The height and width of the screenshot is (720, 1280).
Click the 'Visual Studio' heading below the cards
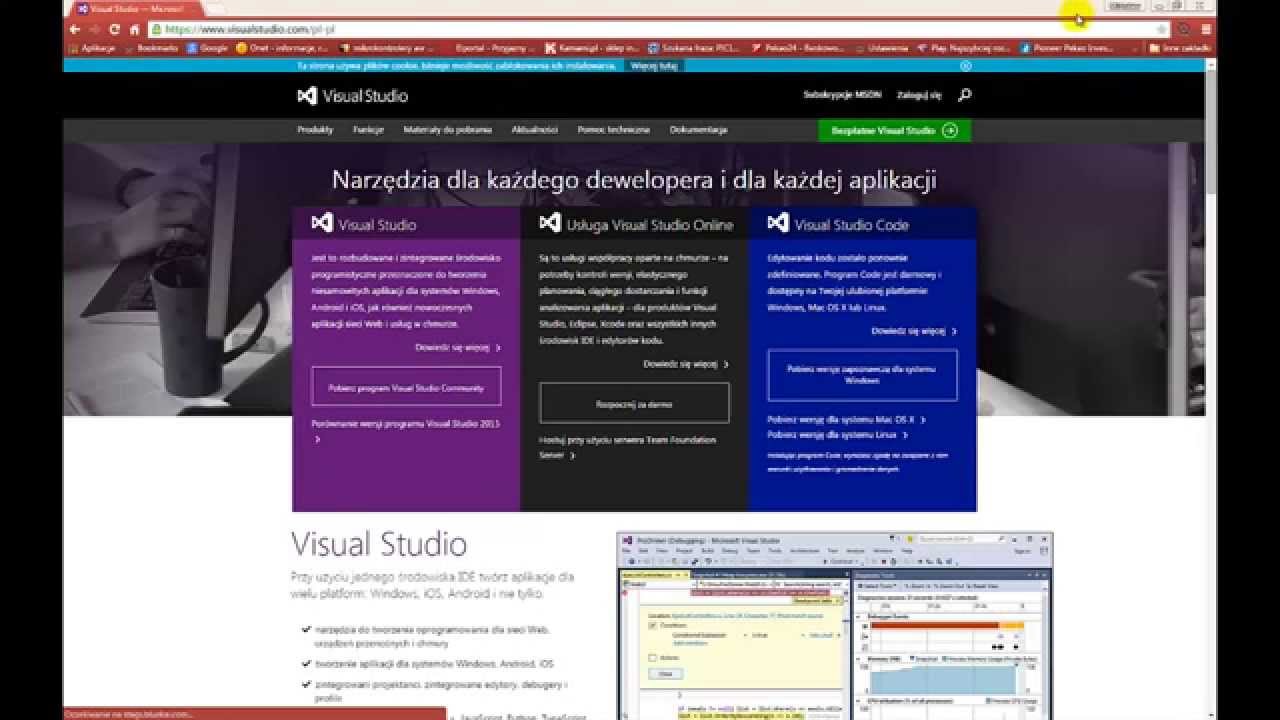379,544
